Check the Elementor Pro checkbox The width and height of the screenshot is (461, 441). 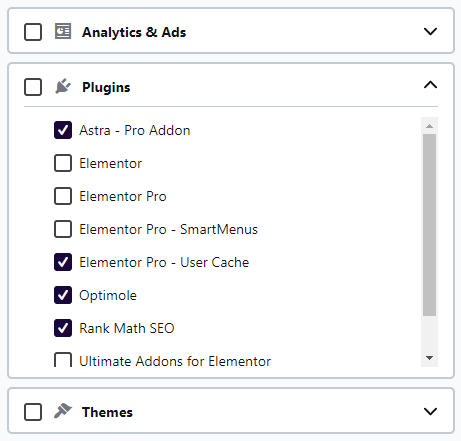tap(63, 196)
